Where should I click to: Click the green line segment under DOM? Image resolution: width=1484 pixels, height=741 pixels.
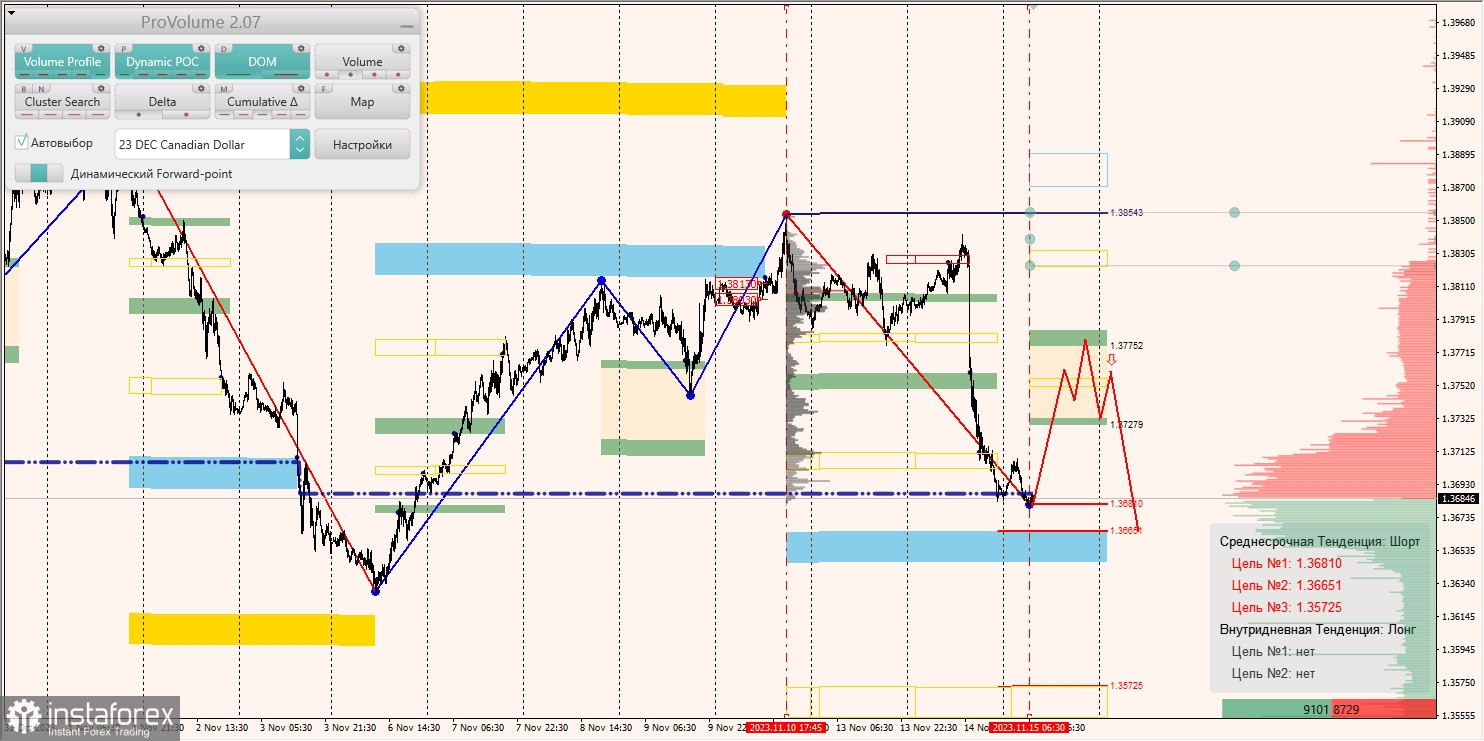tap(239, 75)
